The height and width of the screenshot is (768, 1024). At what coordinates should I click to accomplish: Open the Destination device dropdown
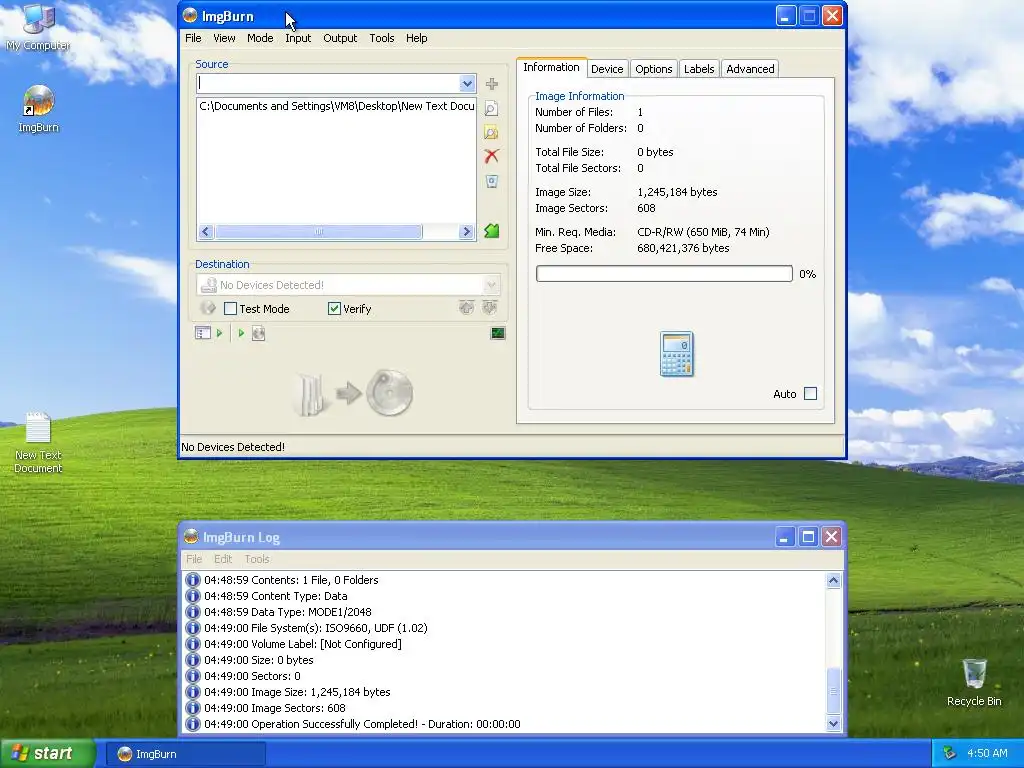(491, 285)
